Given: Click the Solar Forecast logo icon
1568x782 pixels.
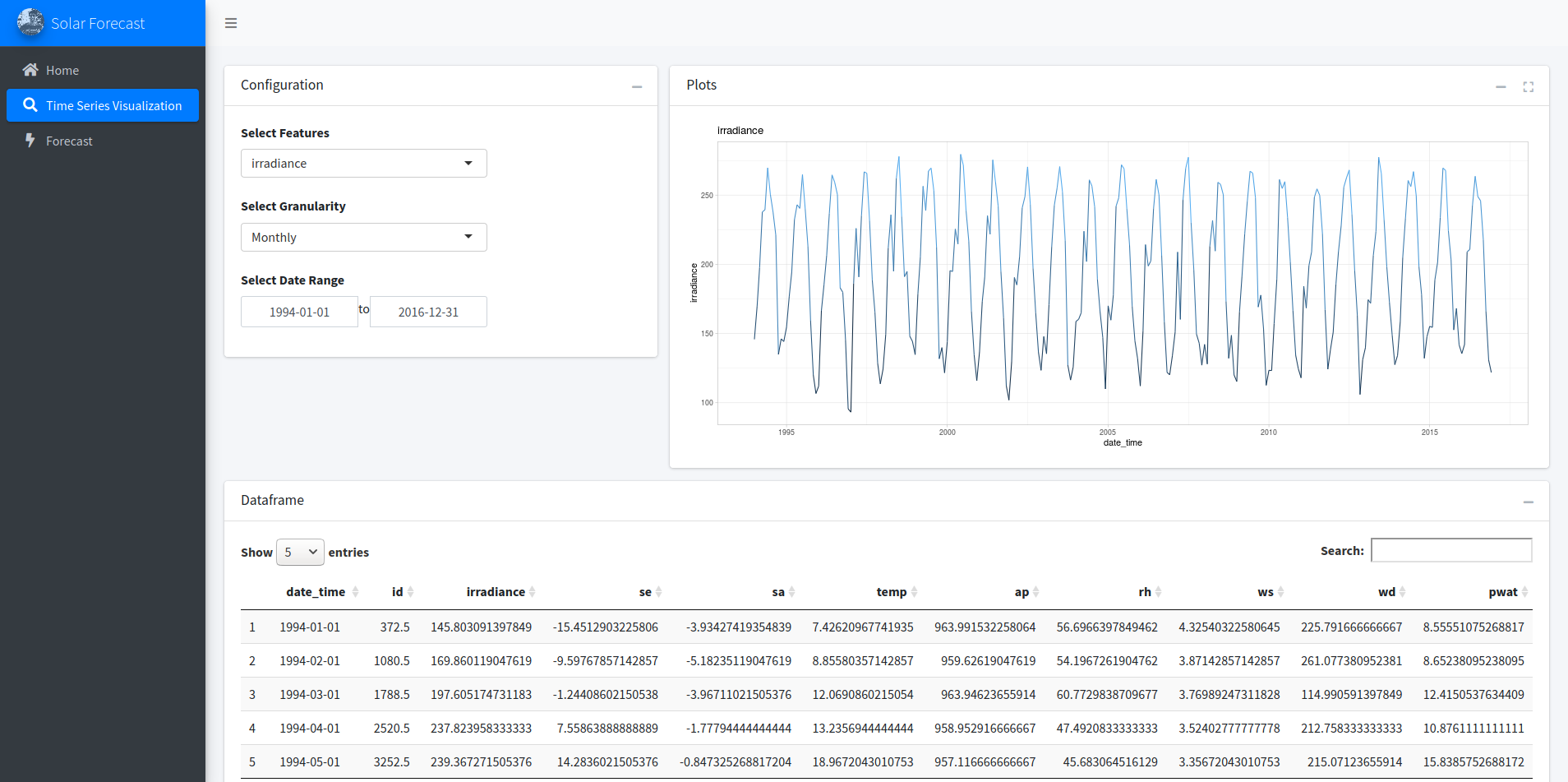Looking at the screenshot, I should click(x=30, y=22).
